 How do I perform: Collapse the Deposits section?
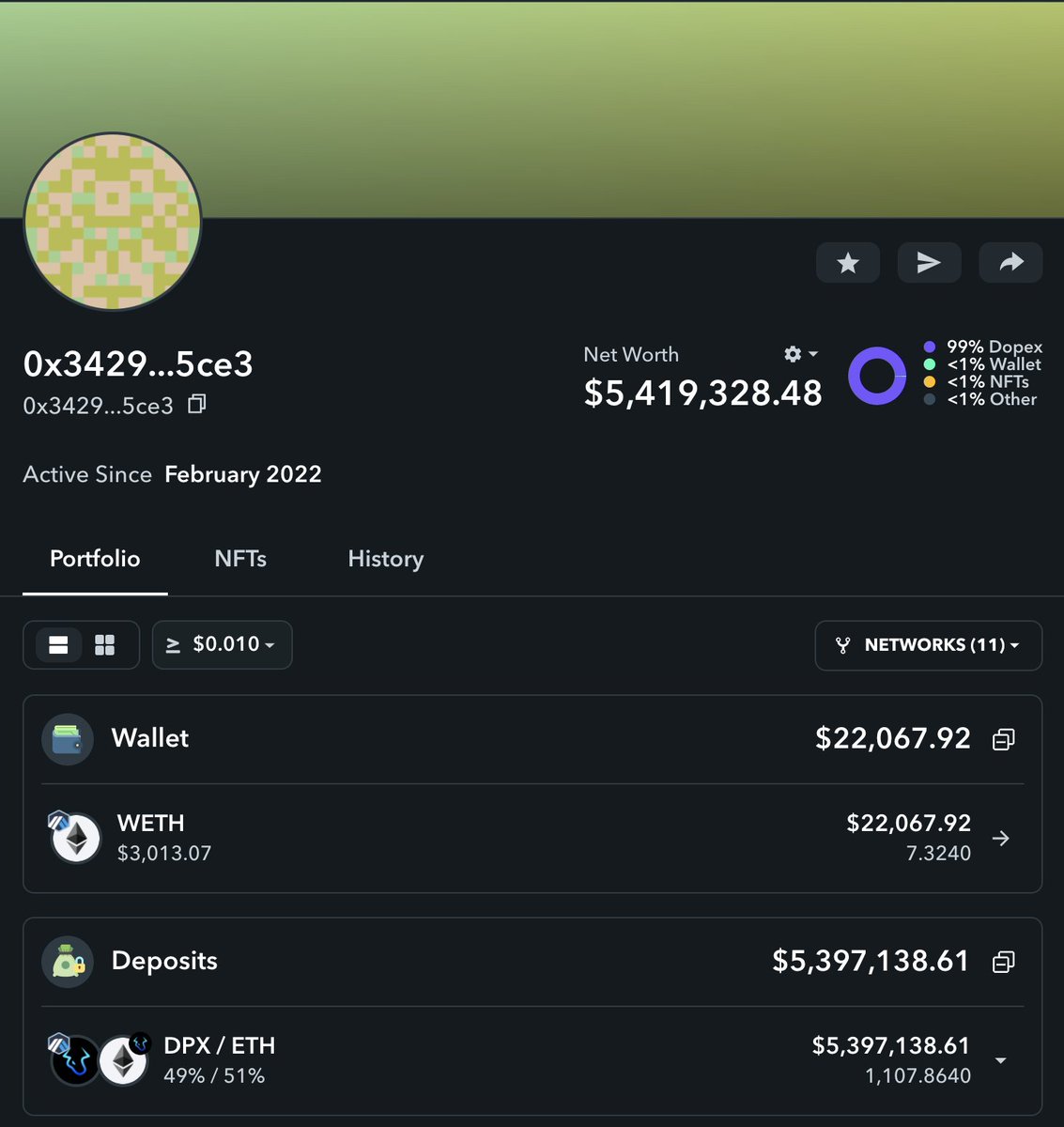click(1004, 963)
